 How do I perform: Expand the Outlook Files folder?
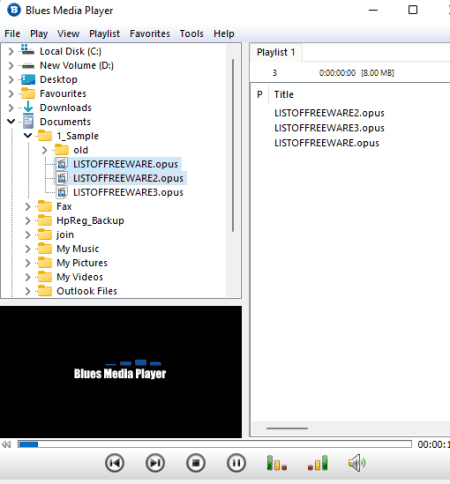point(28,291)
